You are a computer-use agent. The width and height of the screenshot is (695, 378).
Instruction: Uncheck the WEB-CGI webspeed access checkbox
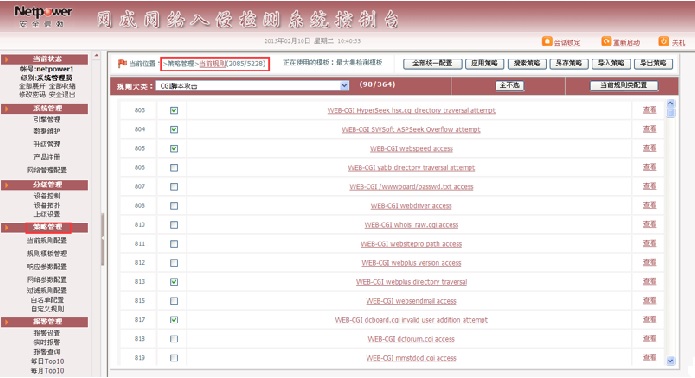point(174,148)
